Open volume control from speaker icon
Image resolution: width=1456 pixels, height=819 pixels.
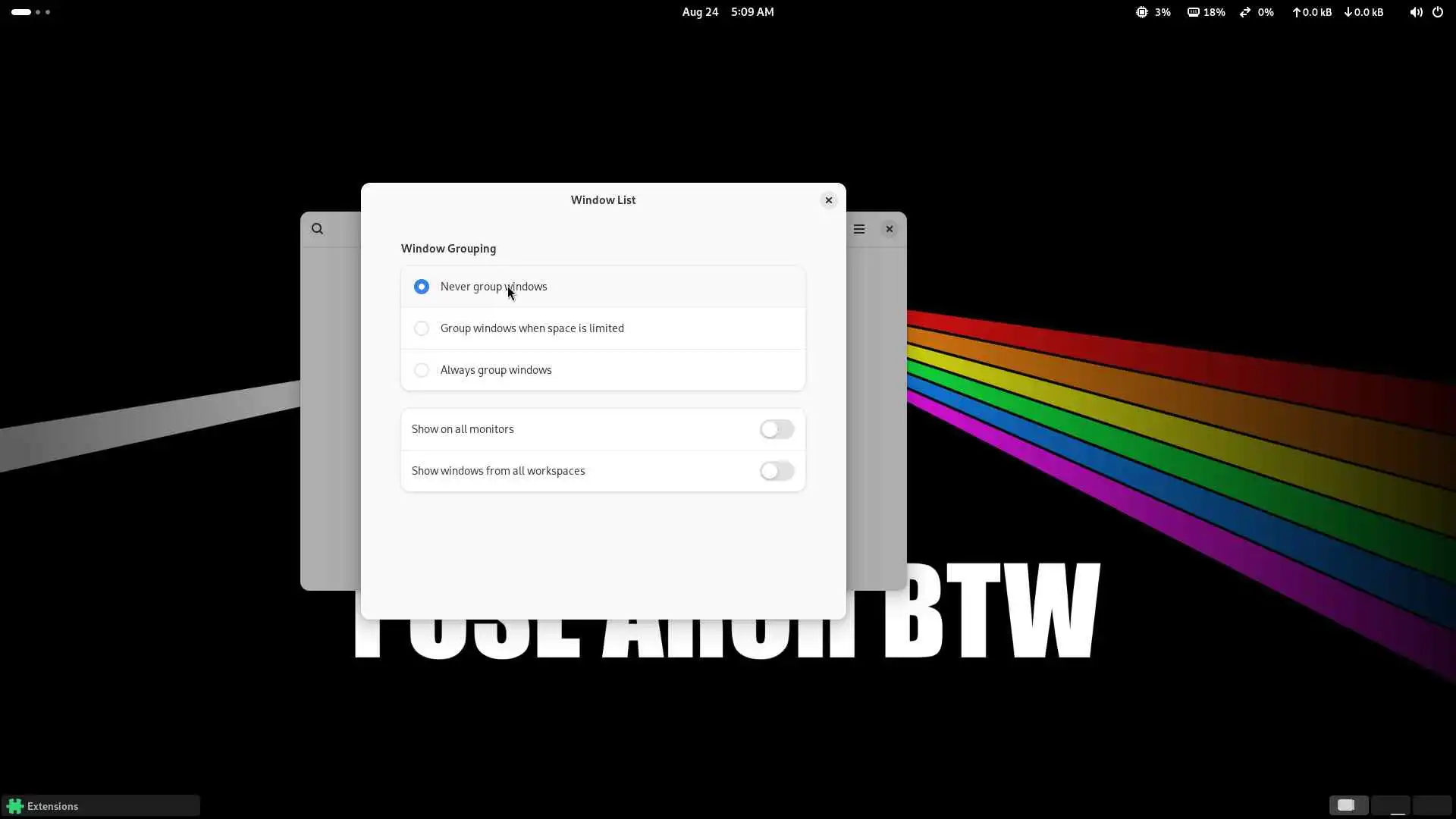[1415, 12]
